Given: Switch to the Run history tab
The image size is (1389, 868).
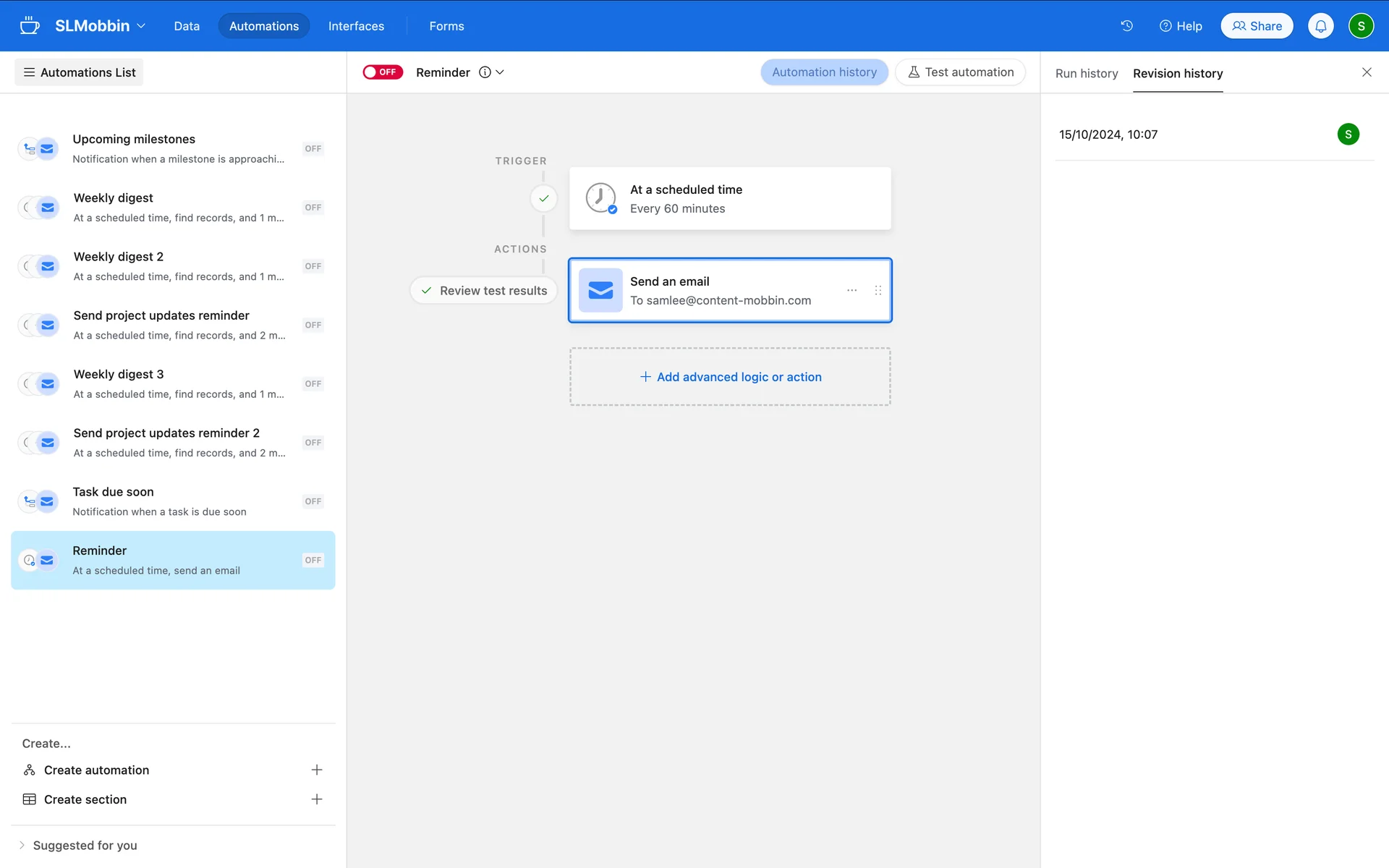Looking at the screenshot, I should 1086,74.
